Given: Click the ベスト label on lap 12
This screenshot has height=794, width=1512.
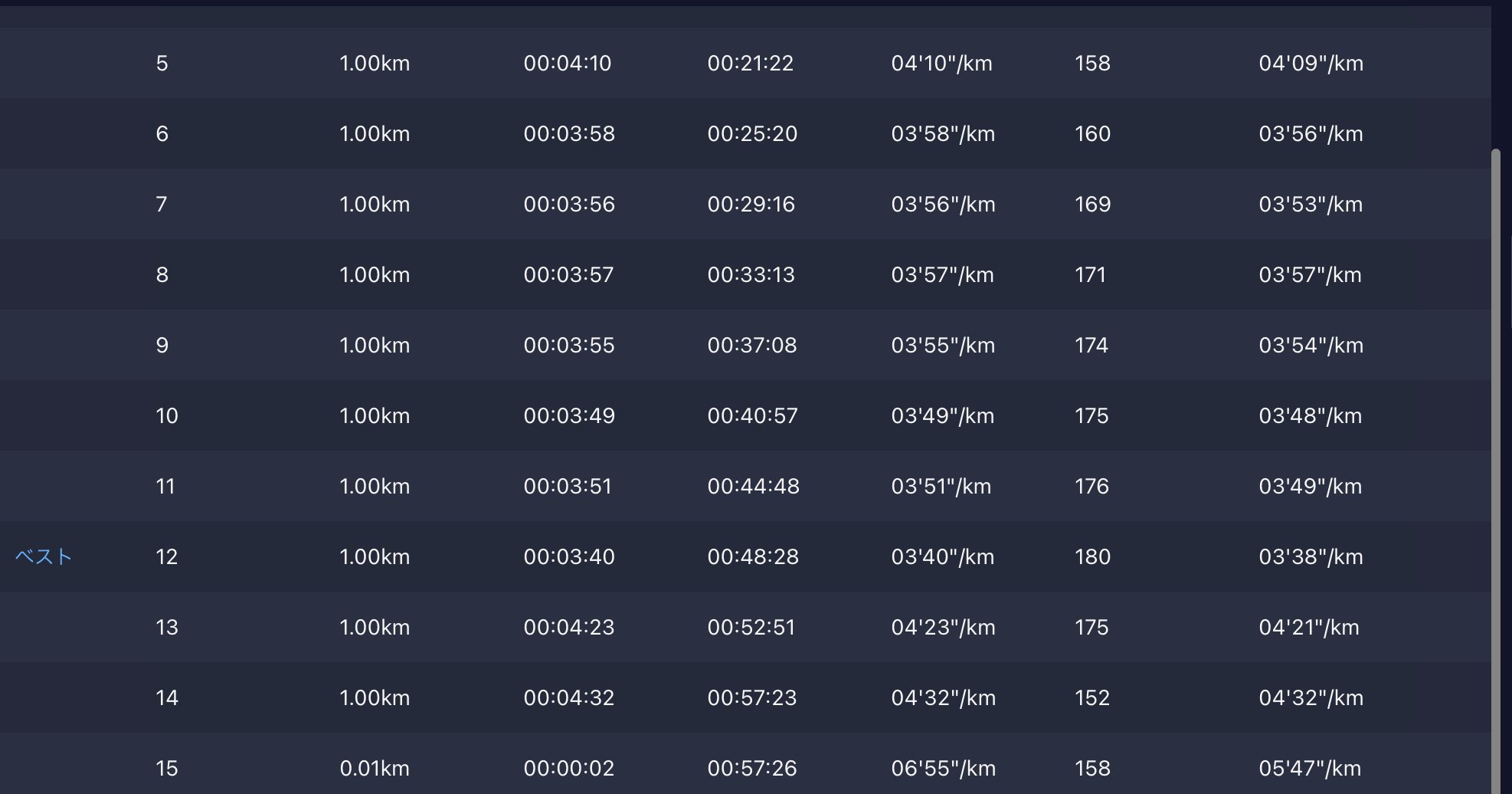Looking at the screenshot, I should [44, 556].
